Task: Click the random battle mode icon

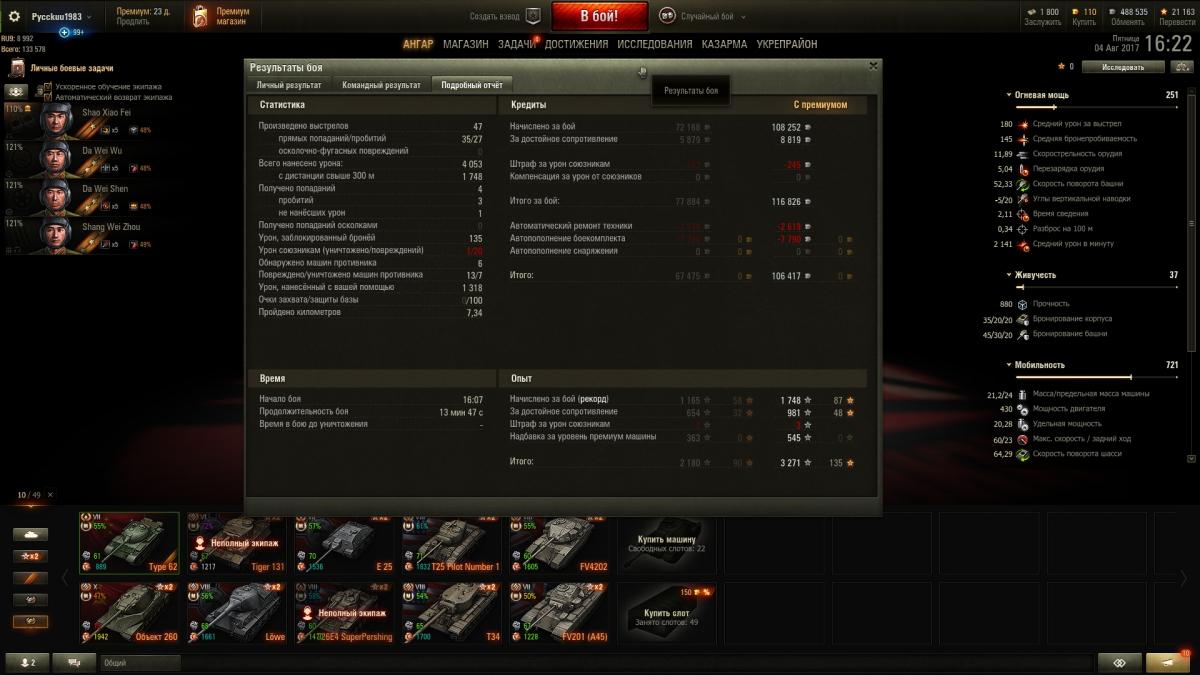Action: click(x=667, y=16)
